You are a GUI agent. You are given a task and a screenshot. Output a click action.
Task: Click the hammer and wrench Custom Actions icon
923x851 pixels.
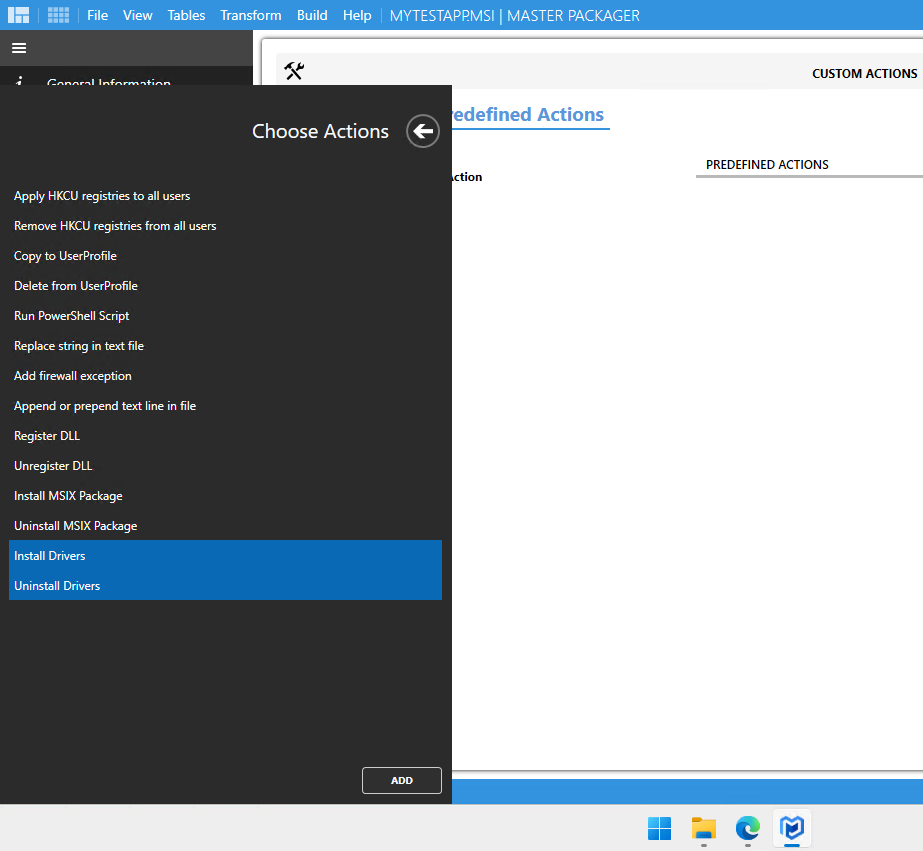click(294, 71)
